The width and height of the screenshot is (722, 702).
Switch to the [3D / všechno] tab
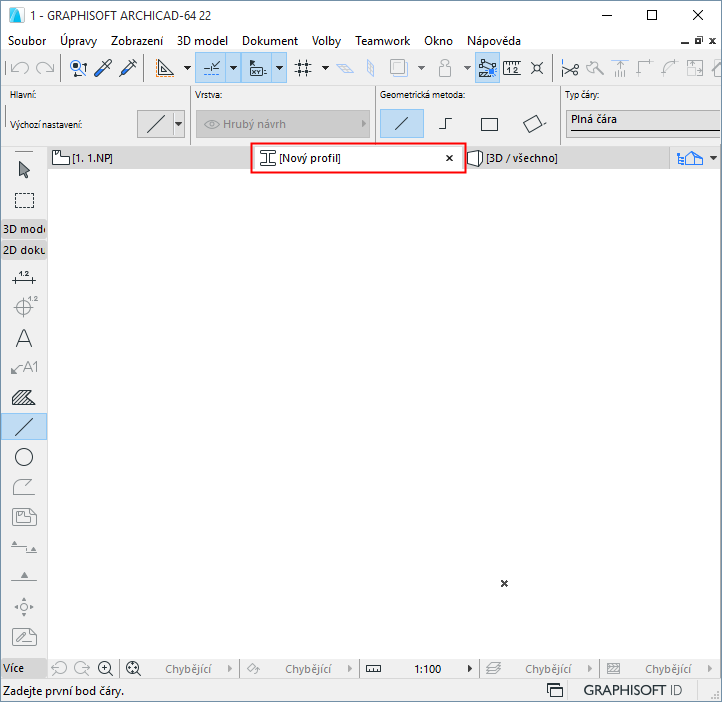[567, 158]
